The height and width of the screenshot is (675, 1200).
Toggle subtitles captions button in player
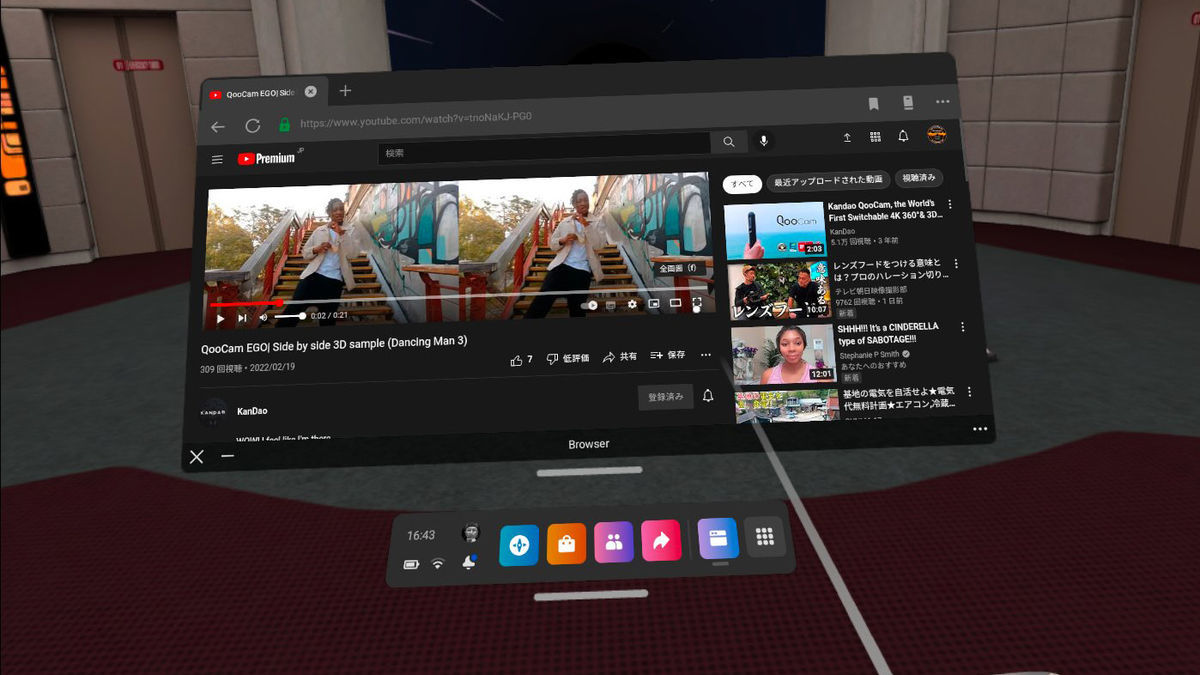[611, 305]
